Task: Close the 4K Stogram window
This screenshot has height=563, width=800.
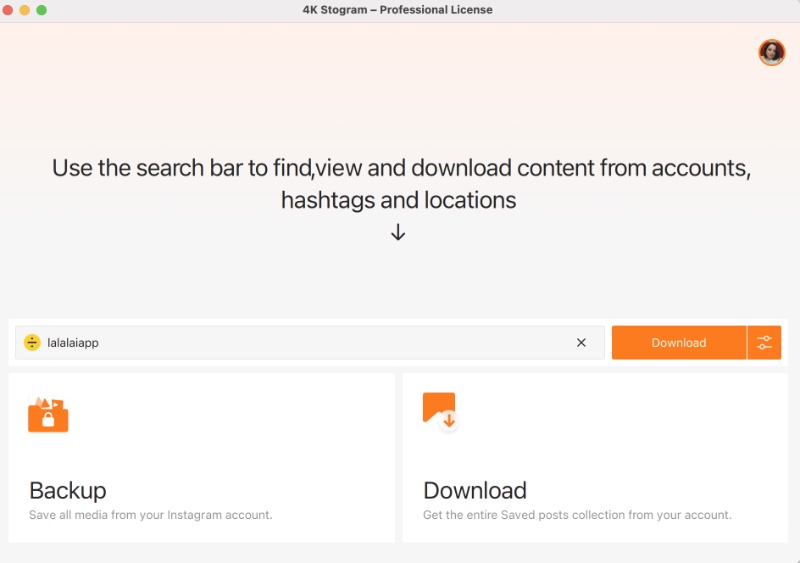Action: [x=8, y=10]
